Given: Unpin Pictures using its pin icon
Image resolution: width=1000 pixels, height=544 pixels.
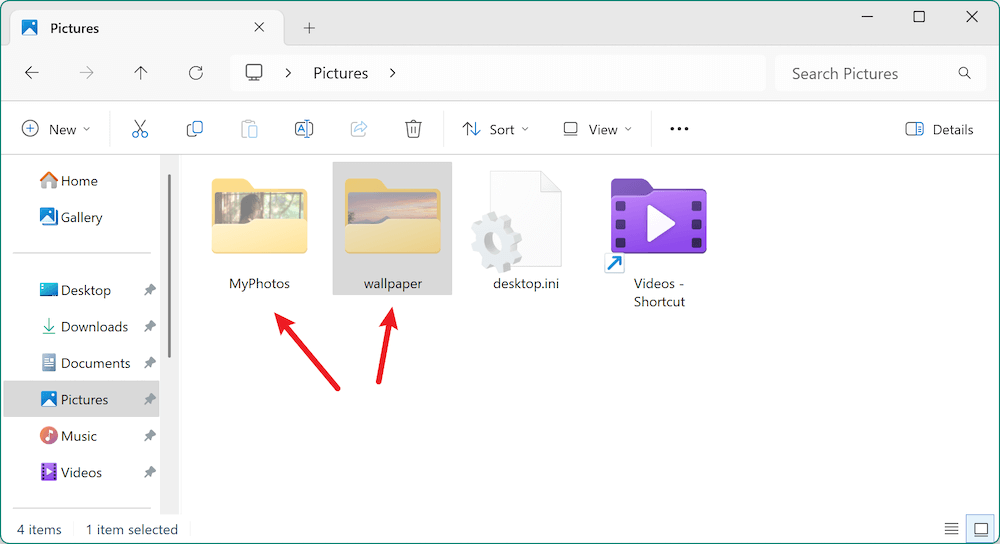Looking at the screenshot, I should coord(149,399).
